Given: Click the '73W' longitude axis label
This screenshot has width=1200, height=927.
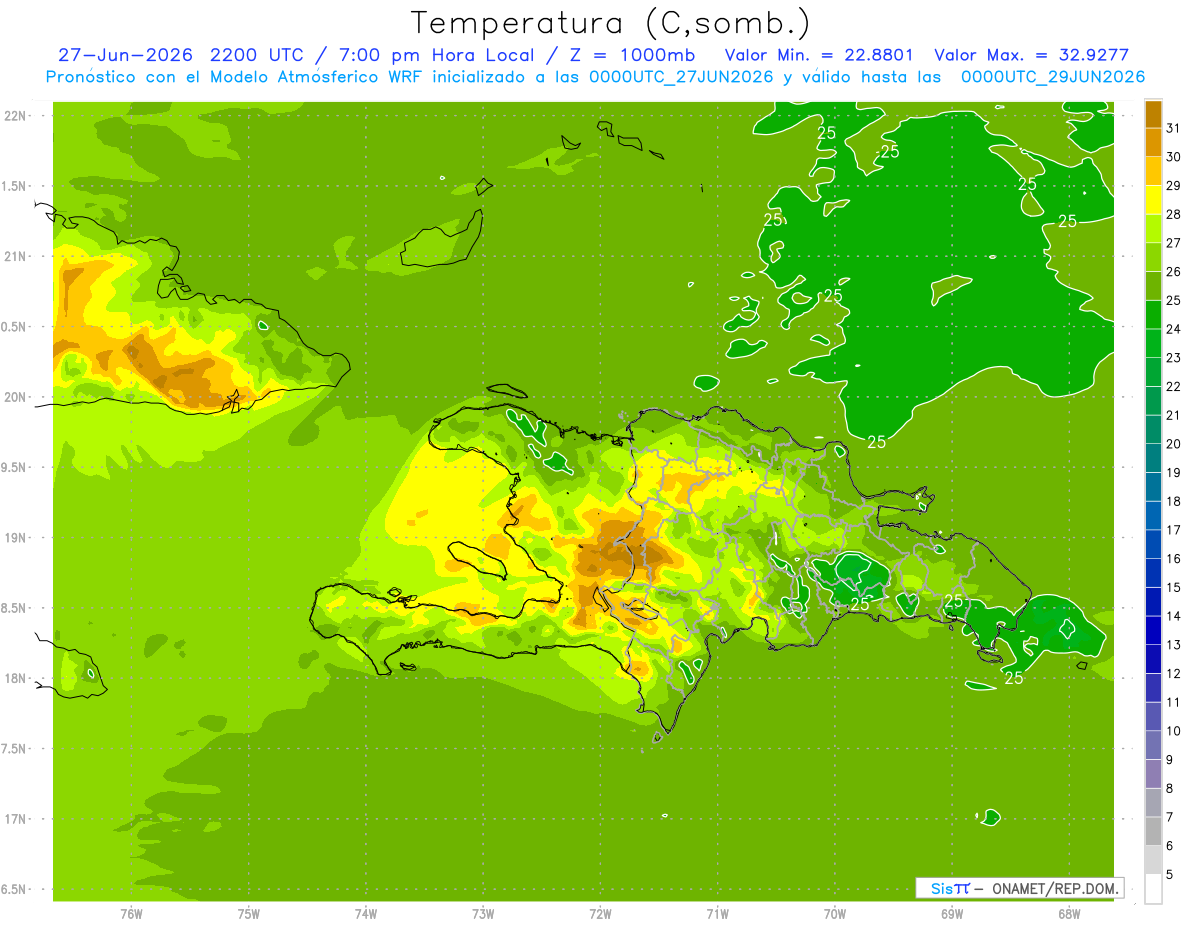Looking at the screenshot, I should 483,913.
